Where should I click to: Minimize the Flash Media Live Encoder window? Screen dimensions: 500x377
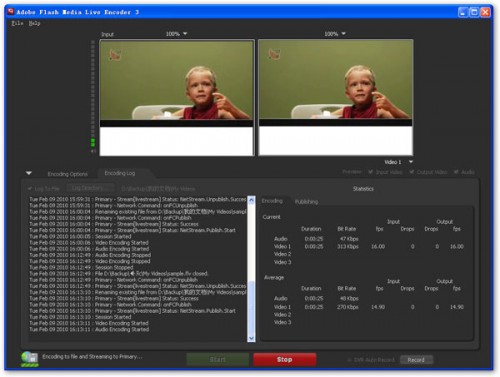463,12
